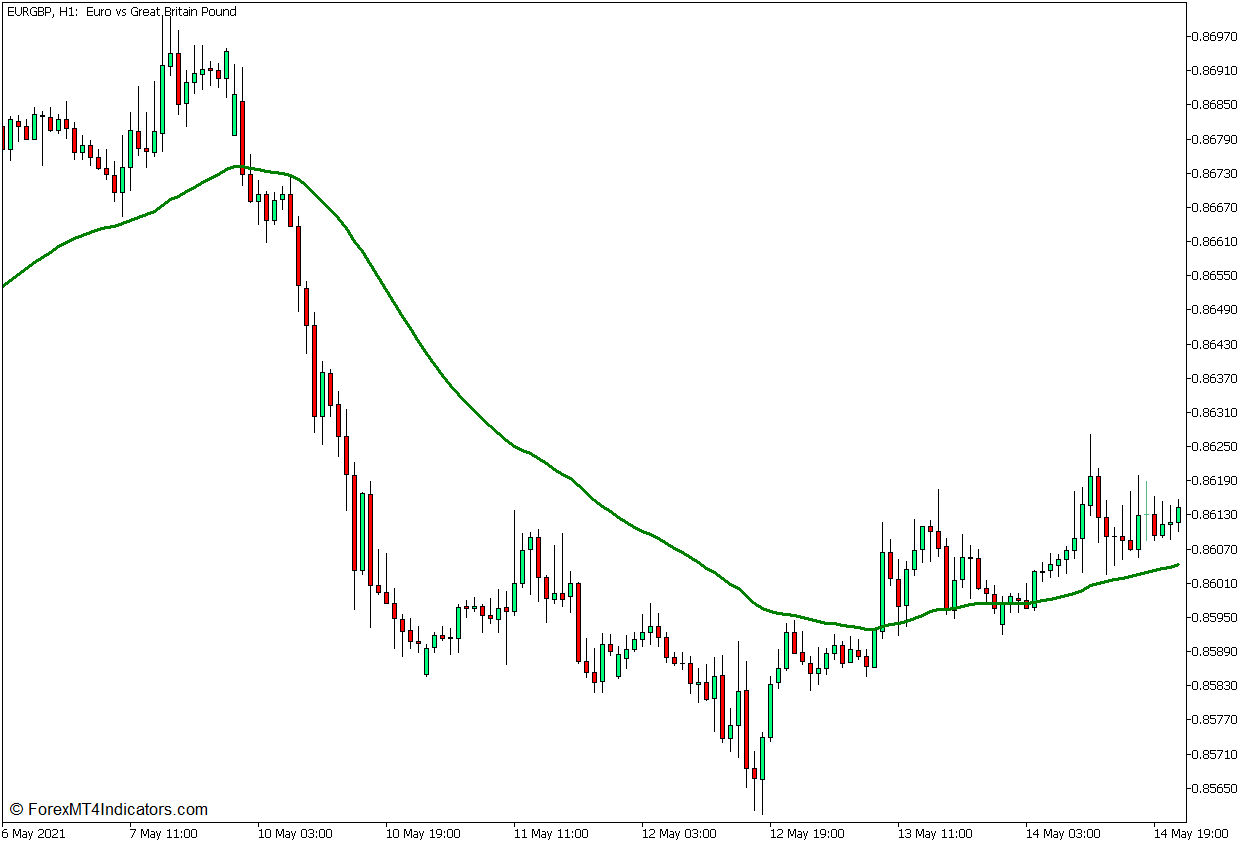Select the green moving average line's peak

240,166
